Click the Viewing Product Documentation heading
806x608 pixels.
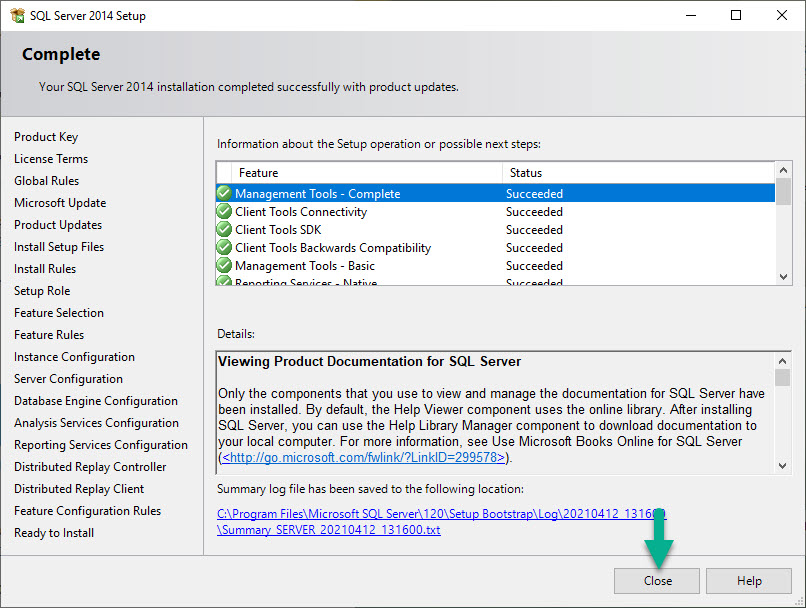pyautogui.click(x=370, y=362)
